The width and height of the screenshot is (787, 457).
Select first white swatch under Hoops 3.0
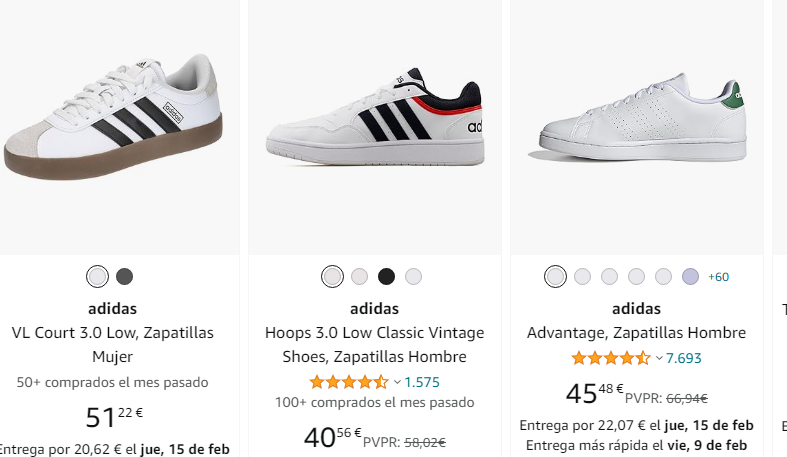(332, 276)
